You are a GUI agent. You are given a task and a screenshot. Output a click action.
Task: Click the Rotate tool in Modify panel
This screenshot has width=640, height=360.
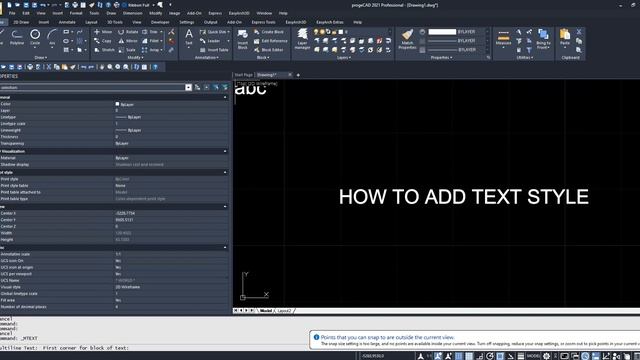(127, 32)
